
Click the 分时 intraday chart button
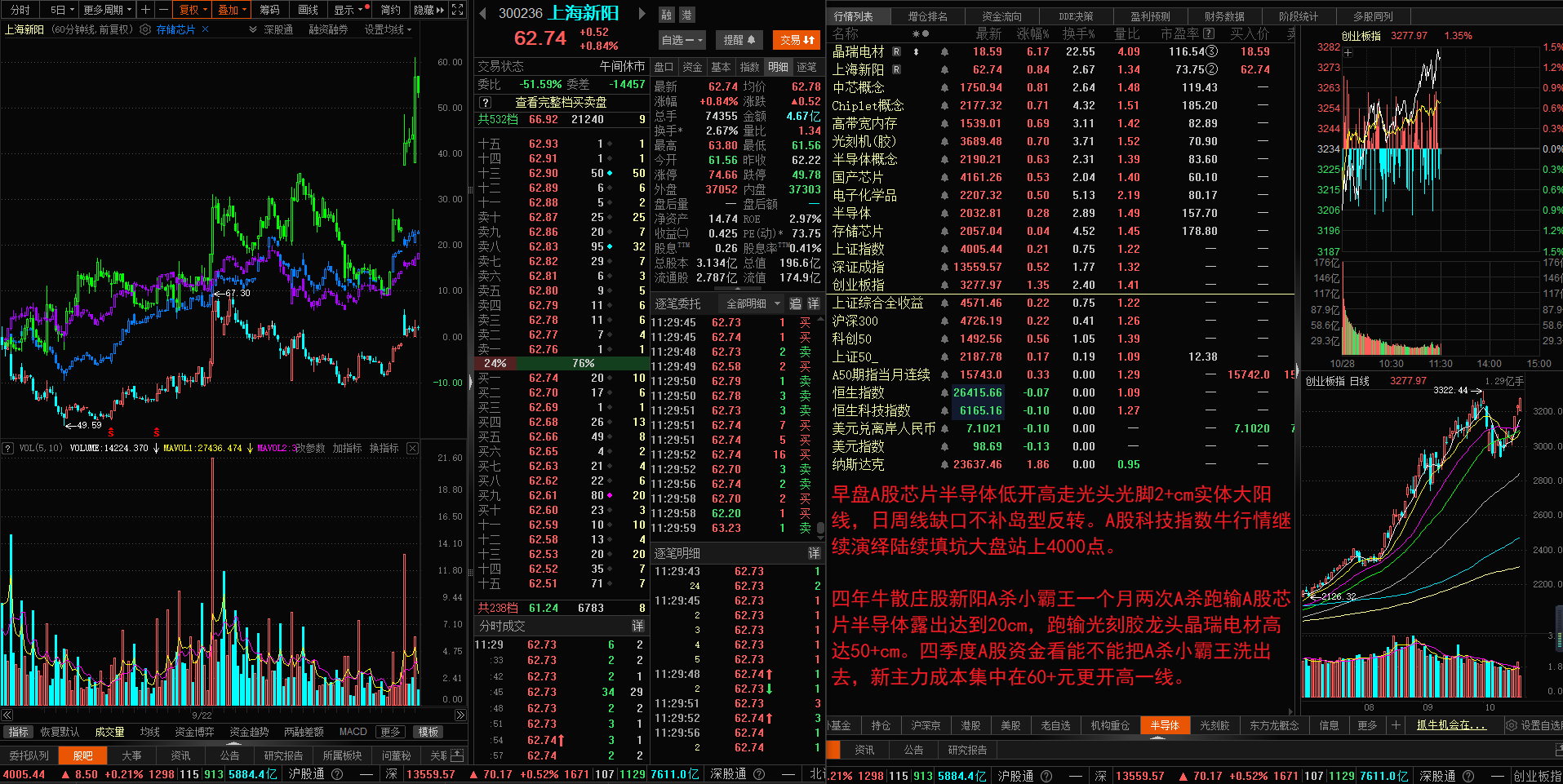(x=20, y=10)
